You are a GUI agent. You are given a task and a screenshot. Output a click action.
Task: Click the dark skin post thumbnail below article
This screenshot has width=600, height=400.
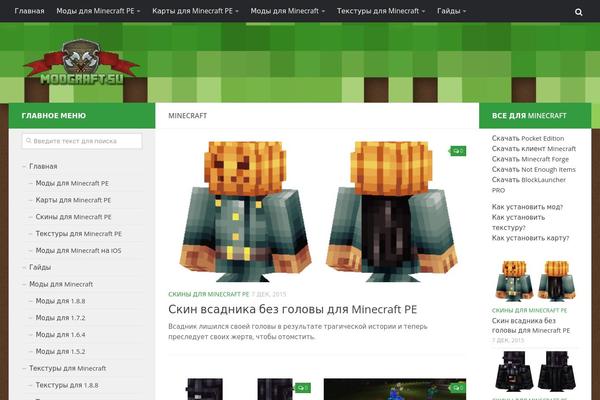click(240, 389)
